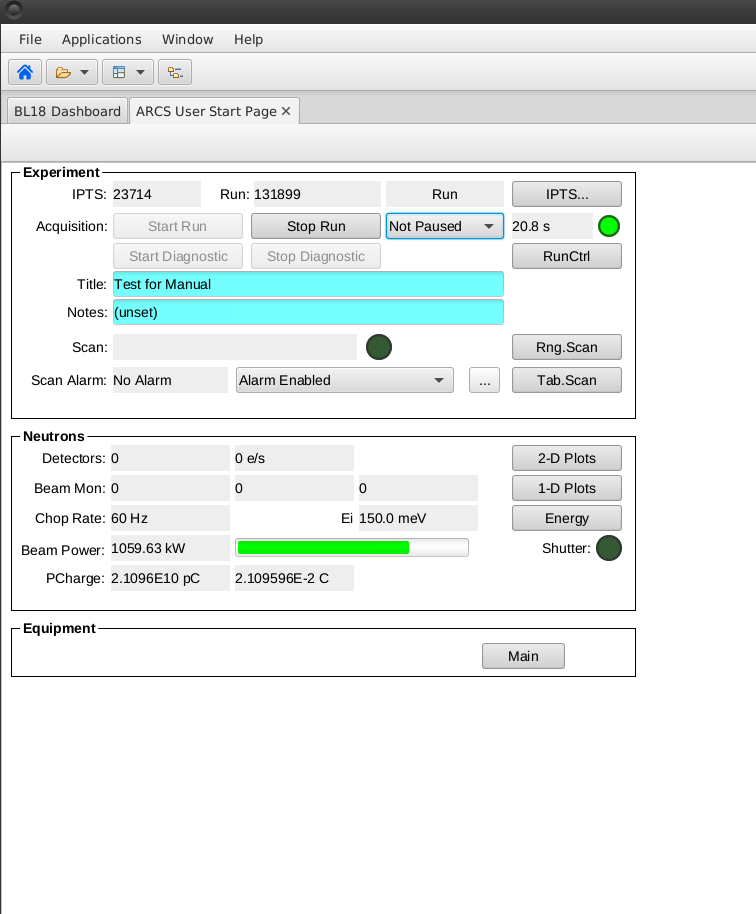Click the green acquisition status LED

click(609, 226)
